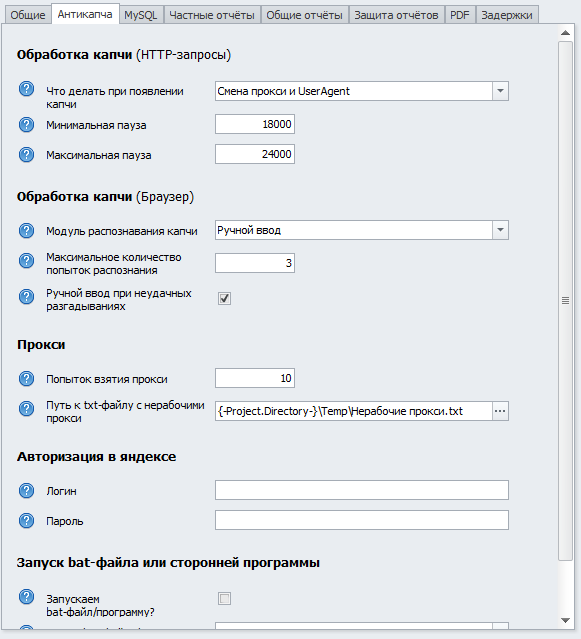The height and width of the screenshot is (639, 581).
Task: Switch to the MySQL tab
Action: (141, 15)
